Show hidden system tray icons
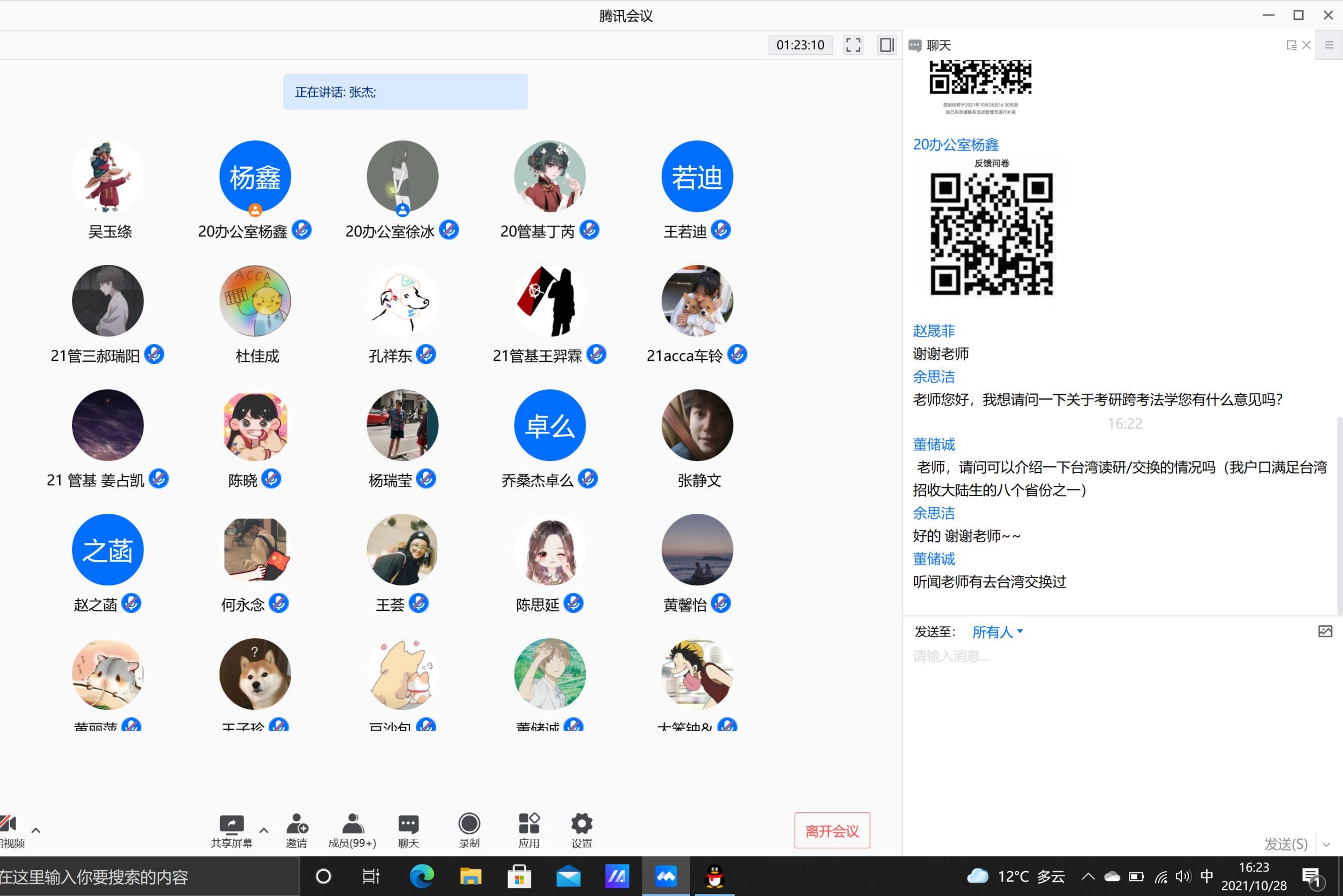Screen dimensions: 1343x896 tap(1088, 876)
